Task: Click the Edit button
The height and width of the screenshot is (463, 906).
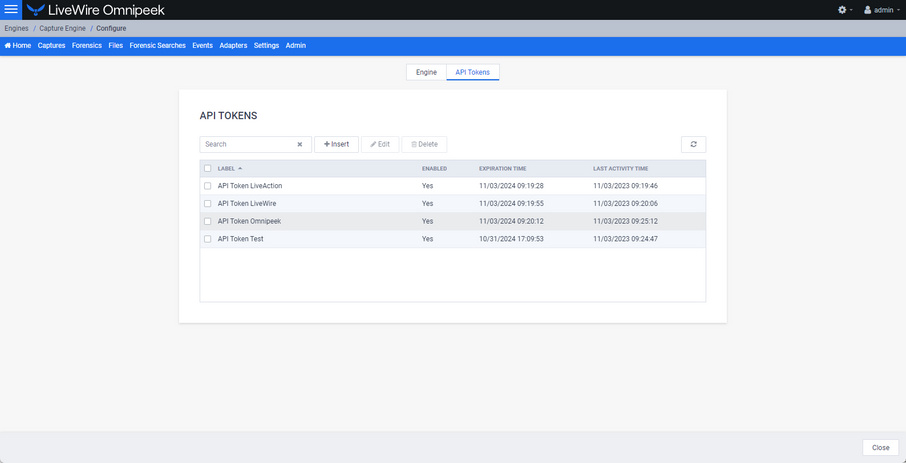Action: click(380, 145)
